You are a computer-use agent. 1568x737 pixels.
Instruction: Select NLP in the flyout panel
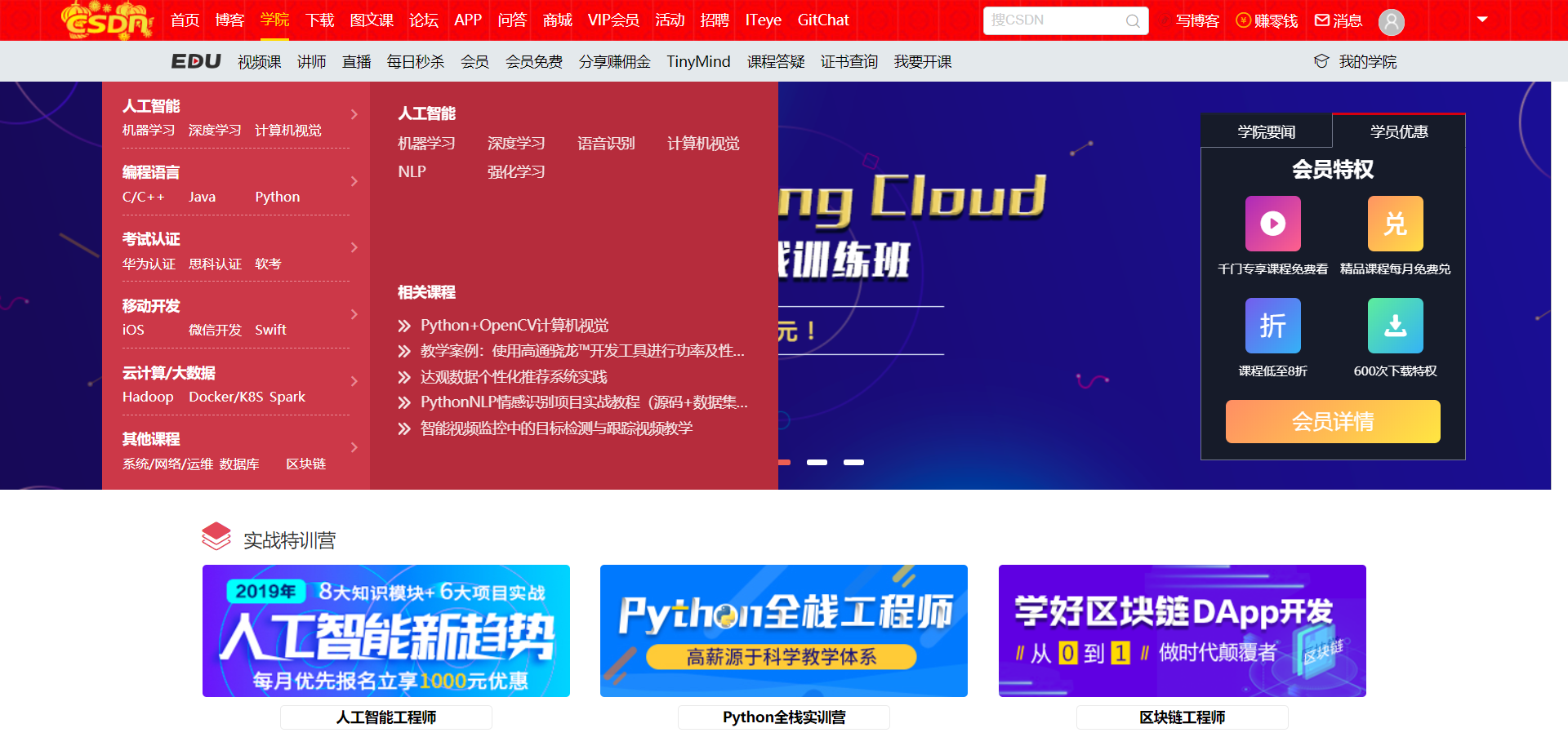click(412, 172)
